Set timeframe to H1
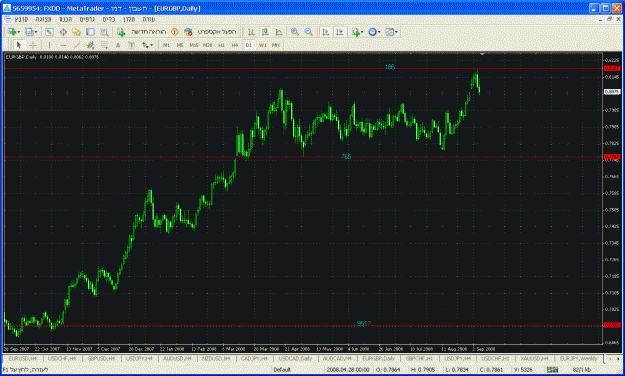The height and width of the screenshot is (376, 625). coord(221,45)
